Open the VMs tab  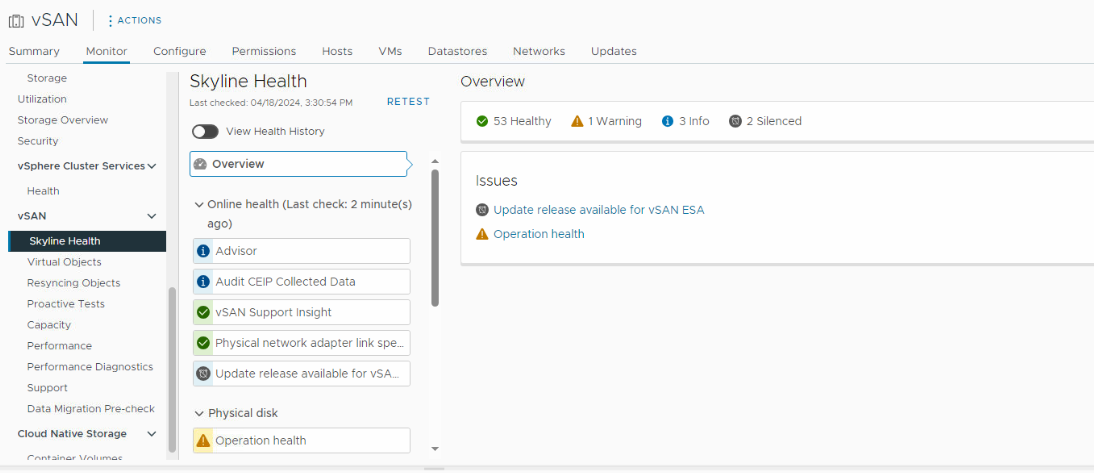pyautogui.click(x=390, y=51)
